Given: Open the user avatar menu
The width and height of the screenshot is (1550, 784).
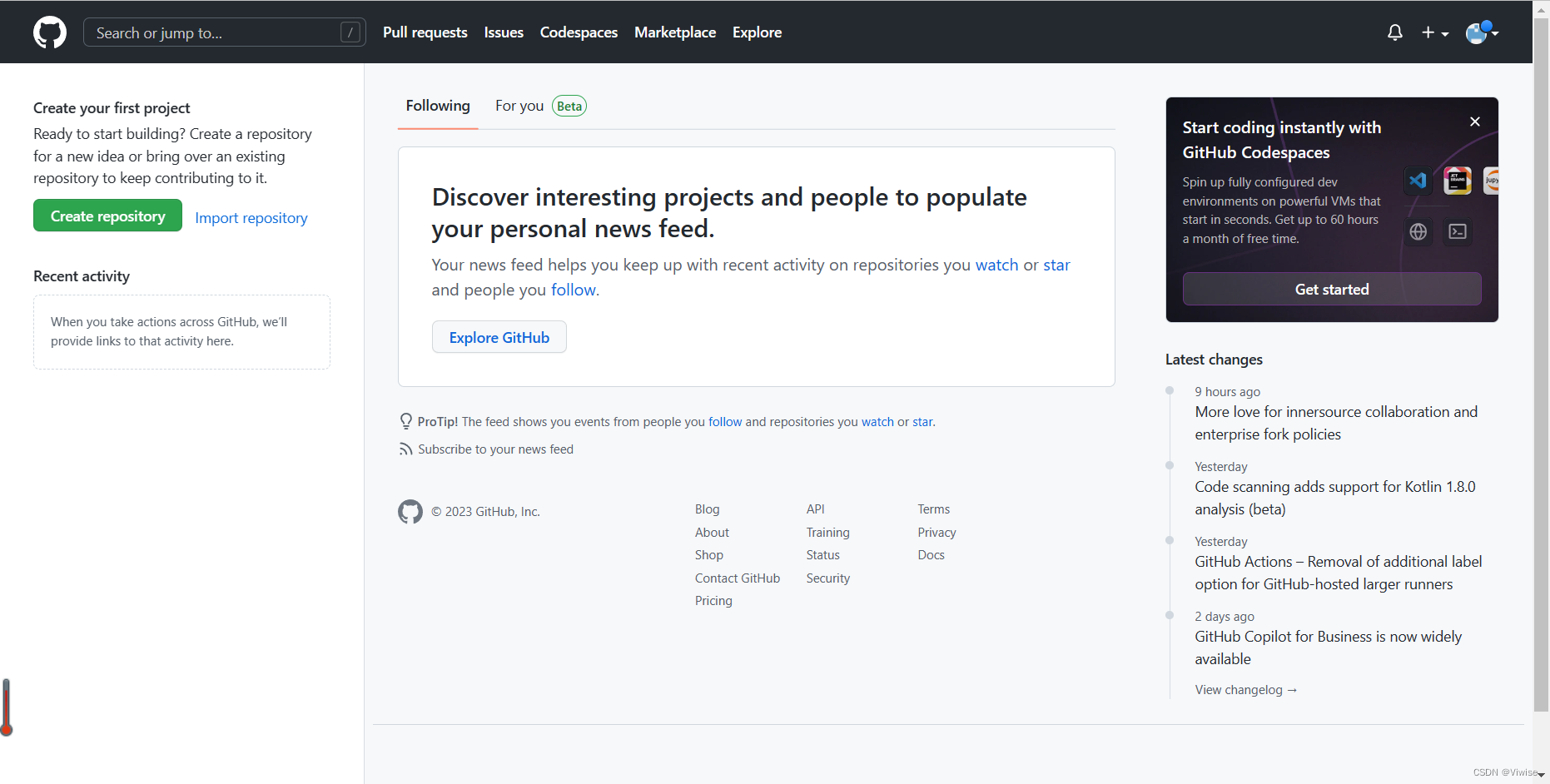Looking at the screenshot, I should tap(1482, 32).
